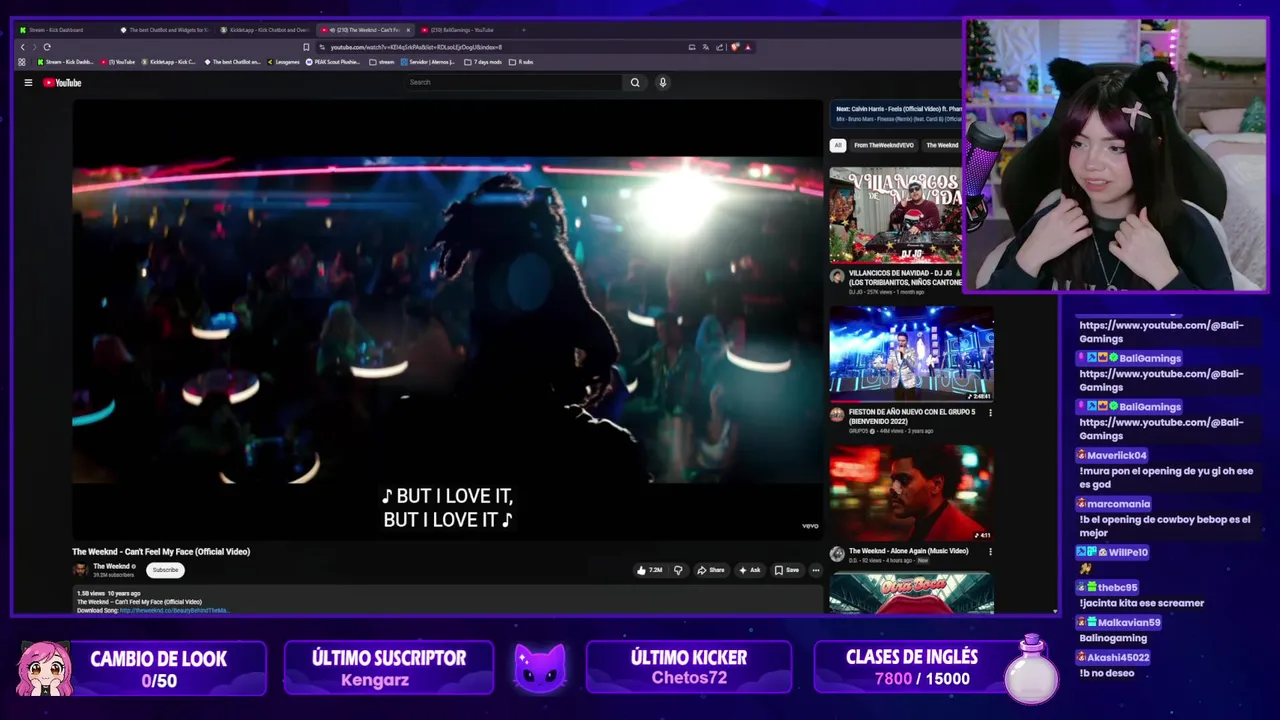Select the 'All' filter chip
1280x720 pixels.
(838, 145)
